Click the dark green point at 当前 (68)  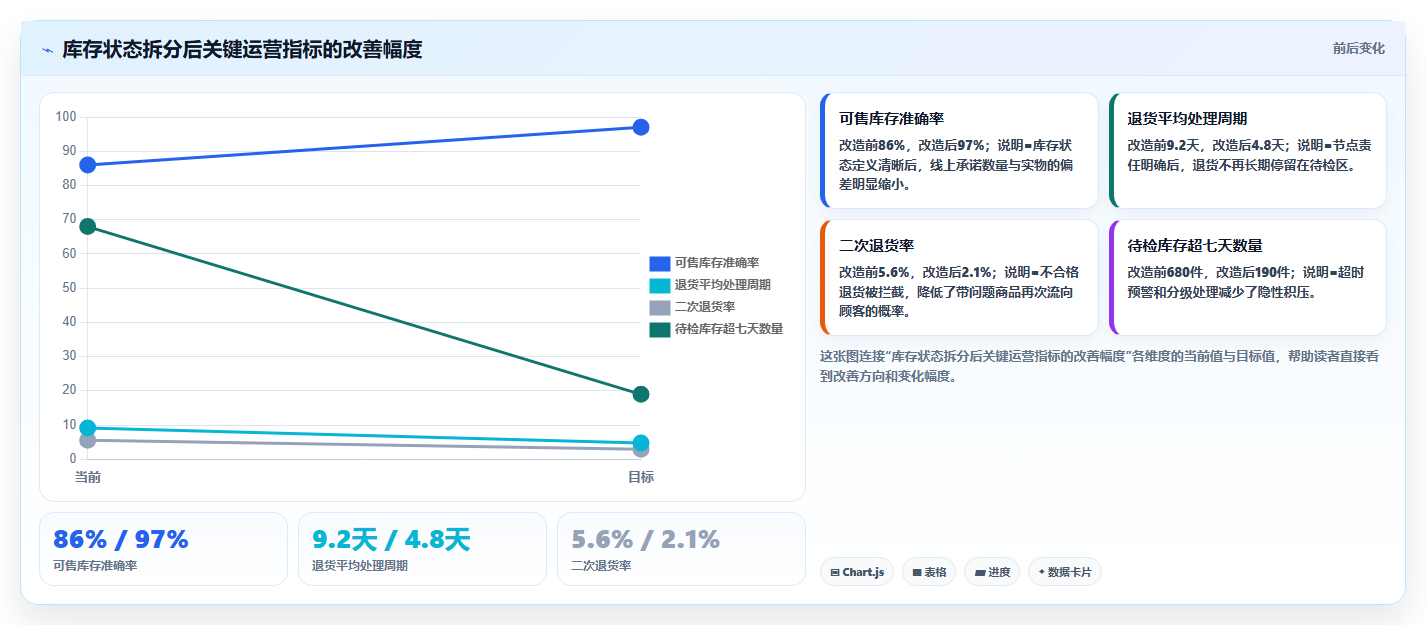tap(88, 226)
